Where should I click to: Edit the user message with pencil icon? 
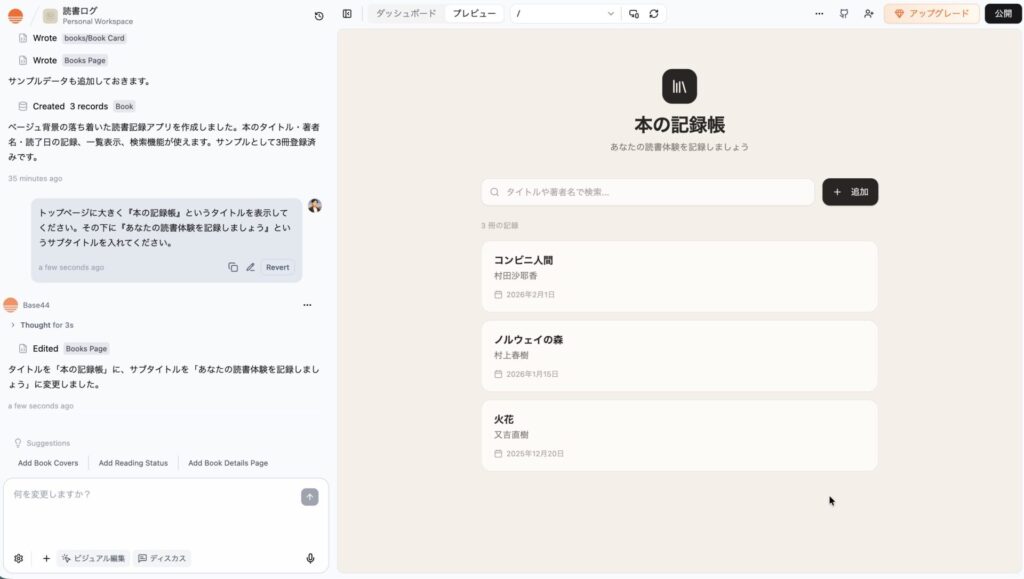tap(251, 267)
